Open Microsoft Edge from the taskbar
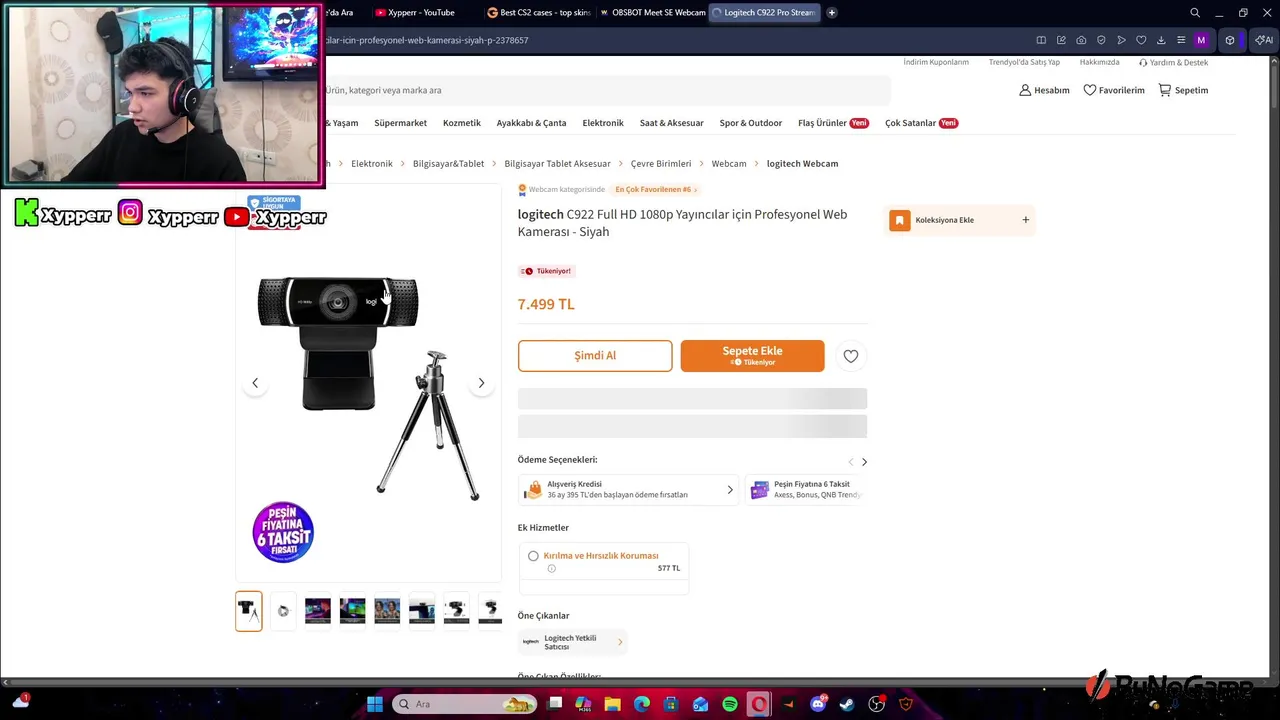The height and width of the screenshot is (720, 1280). pos(642,704)
